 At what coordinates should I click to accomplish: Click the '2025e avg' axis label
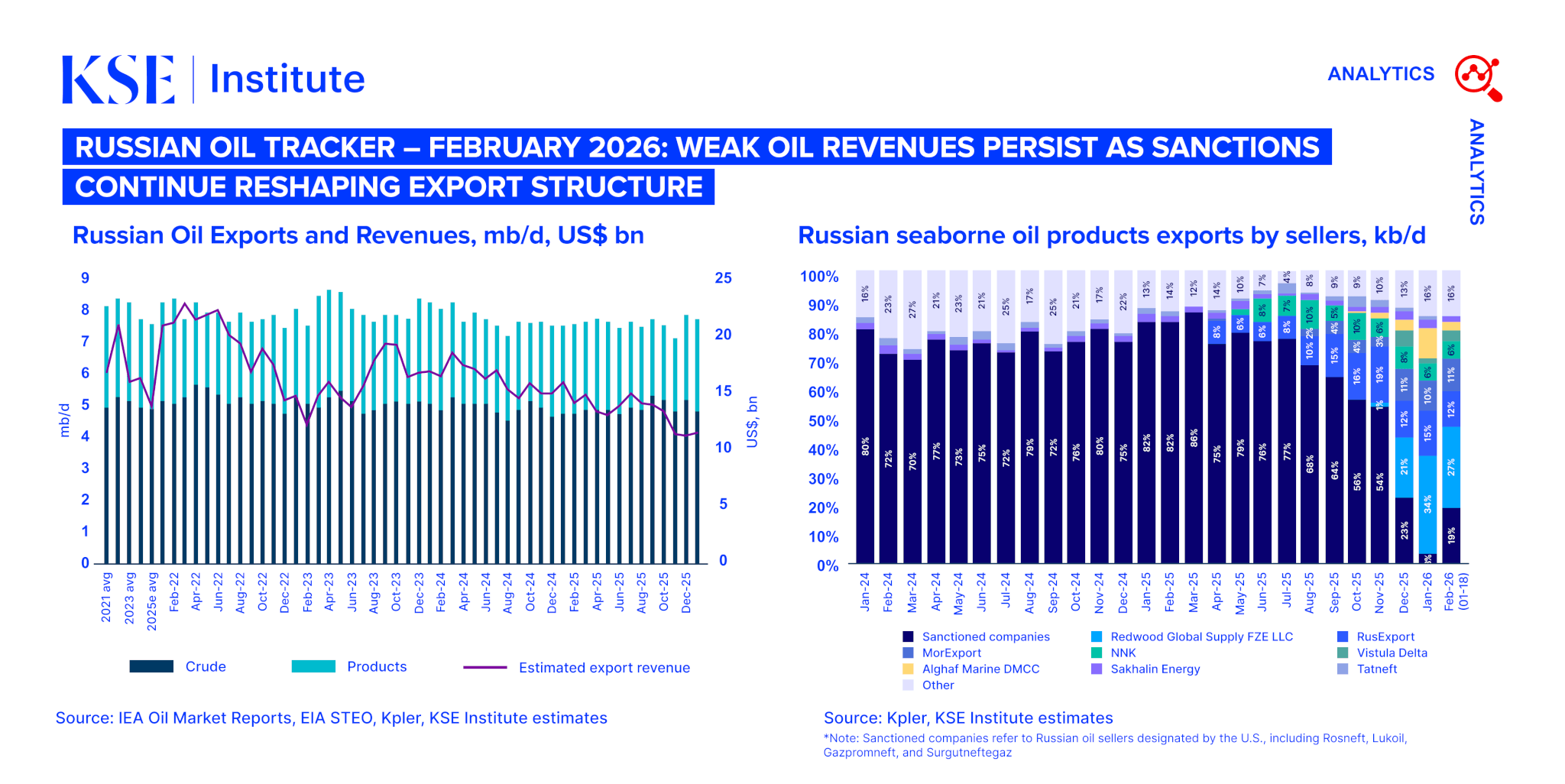click(x=151, y=601)
